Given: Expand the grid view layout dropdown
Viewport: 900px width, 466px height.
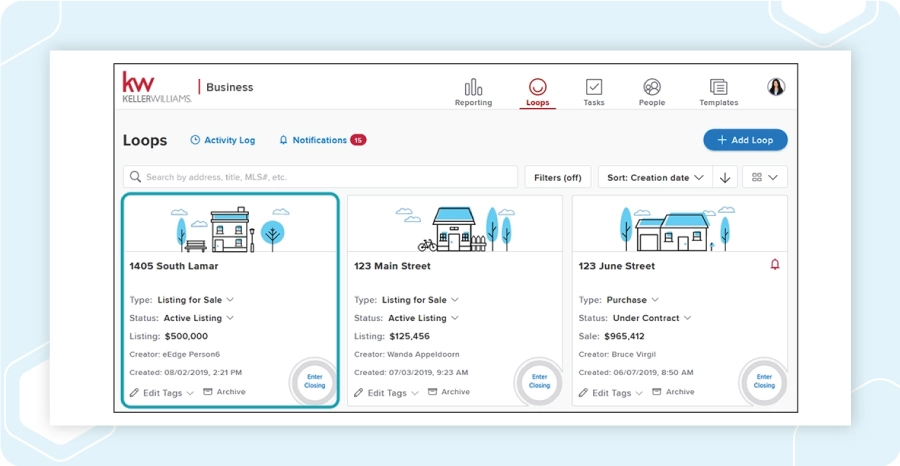Looking at the screenshot, I should click(765, 177).
